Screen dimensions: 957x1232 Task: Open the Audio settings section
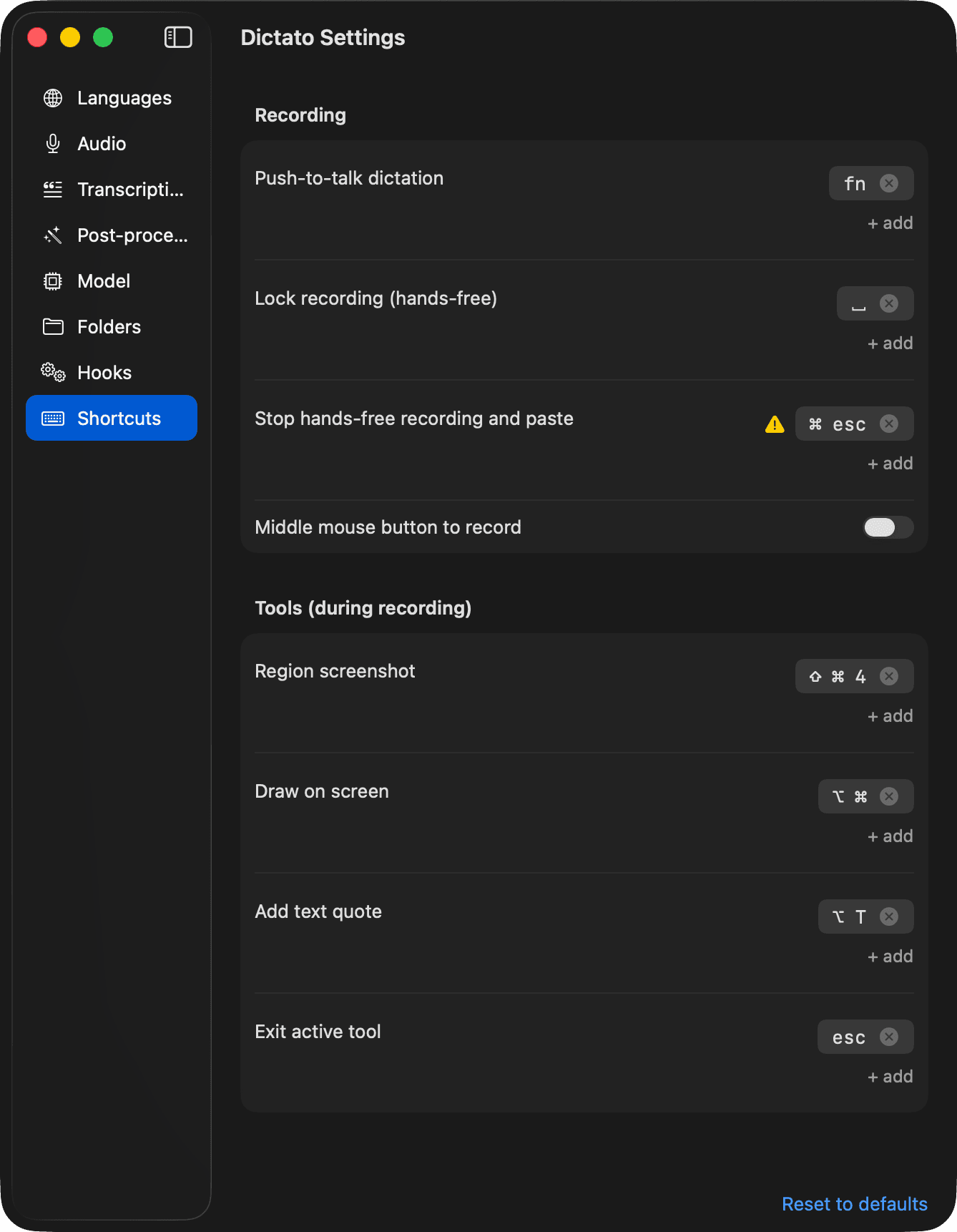(112, 144)
